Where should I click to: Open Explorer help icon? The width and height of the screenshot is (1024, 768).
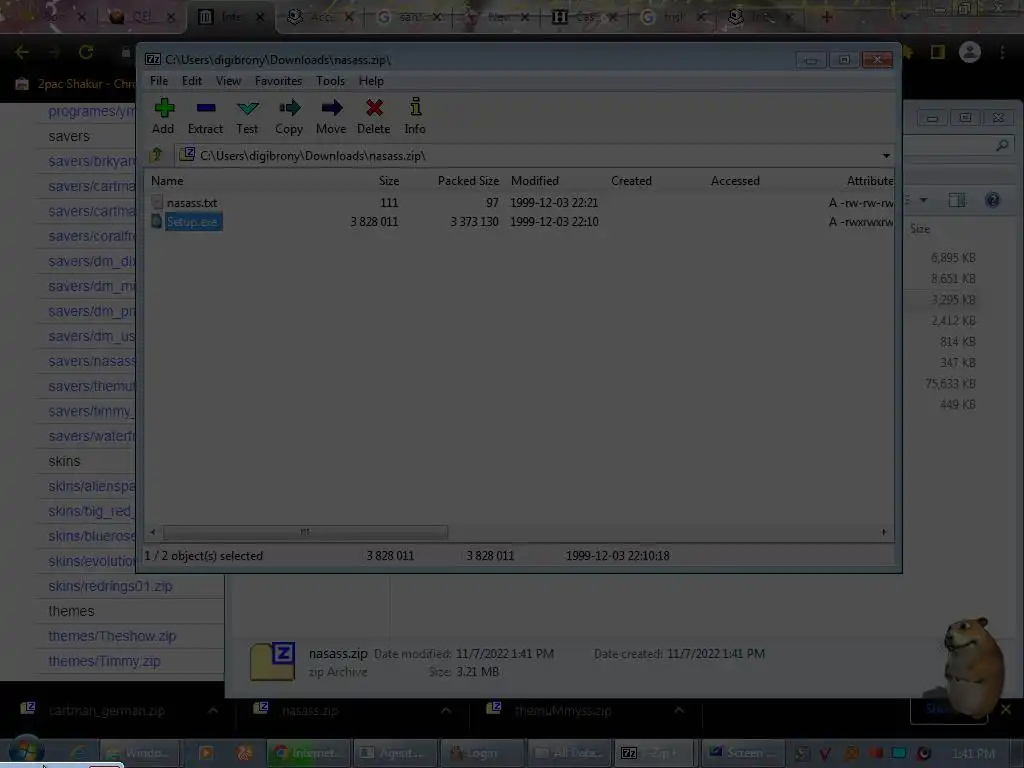tap(992, 200)
